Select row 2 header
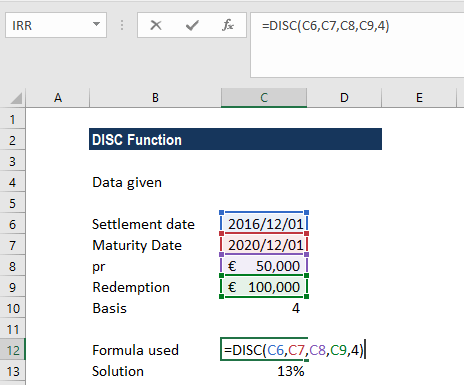Image resolution: width=464 pixels, height=385 pixels. point(13,140)
